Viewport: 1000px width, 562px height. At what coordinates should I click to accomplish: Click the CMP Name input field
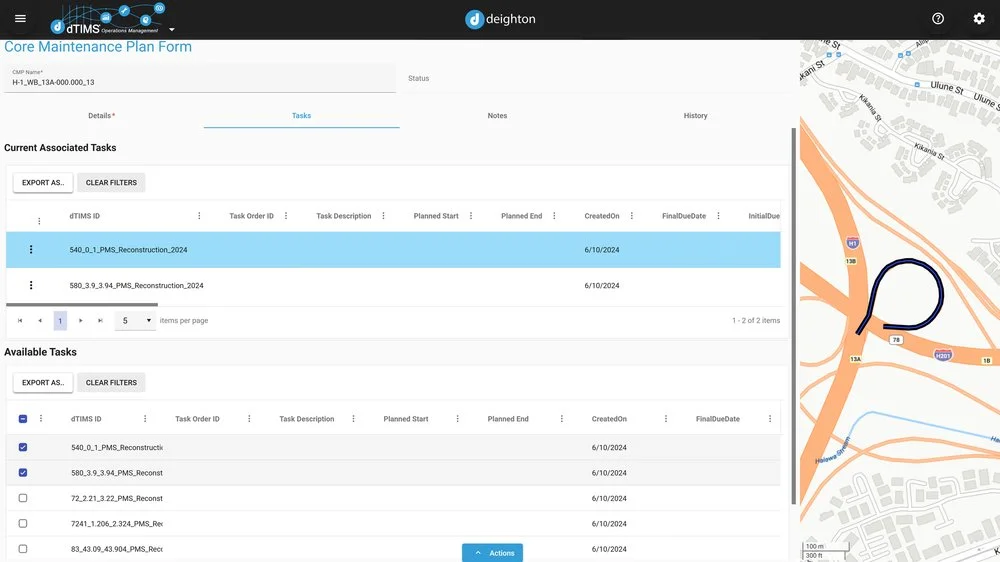200,79
